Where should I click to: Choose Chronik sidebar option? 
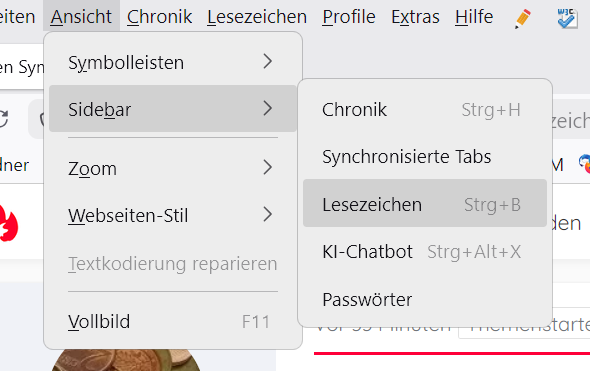pos(425,109)
